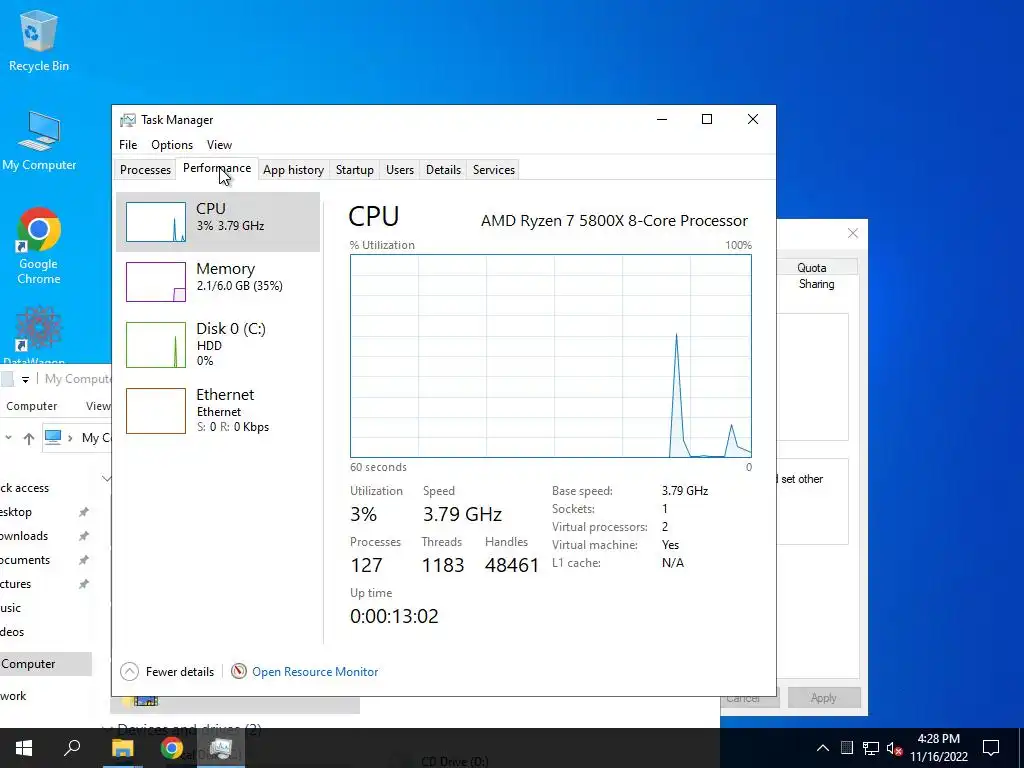The width and height of the screenshot is (1024, 768).
Task: Open the Sharing tab in properties dialog
Action: tap(816, 284)
